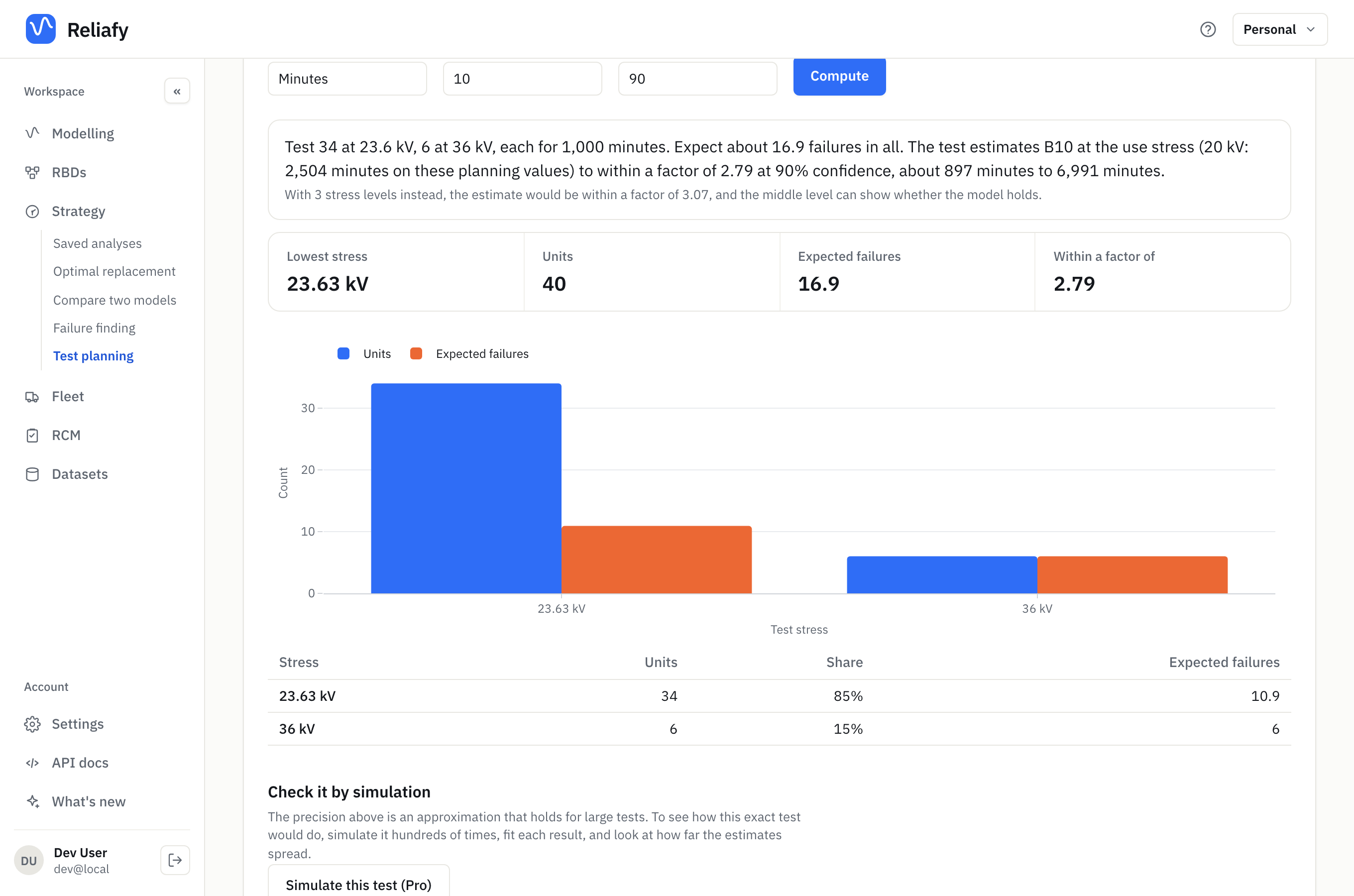
Task: Click the Expected failures column header
Action: pos(1224,662)
